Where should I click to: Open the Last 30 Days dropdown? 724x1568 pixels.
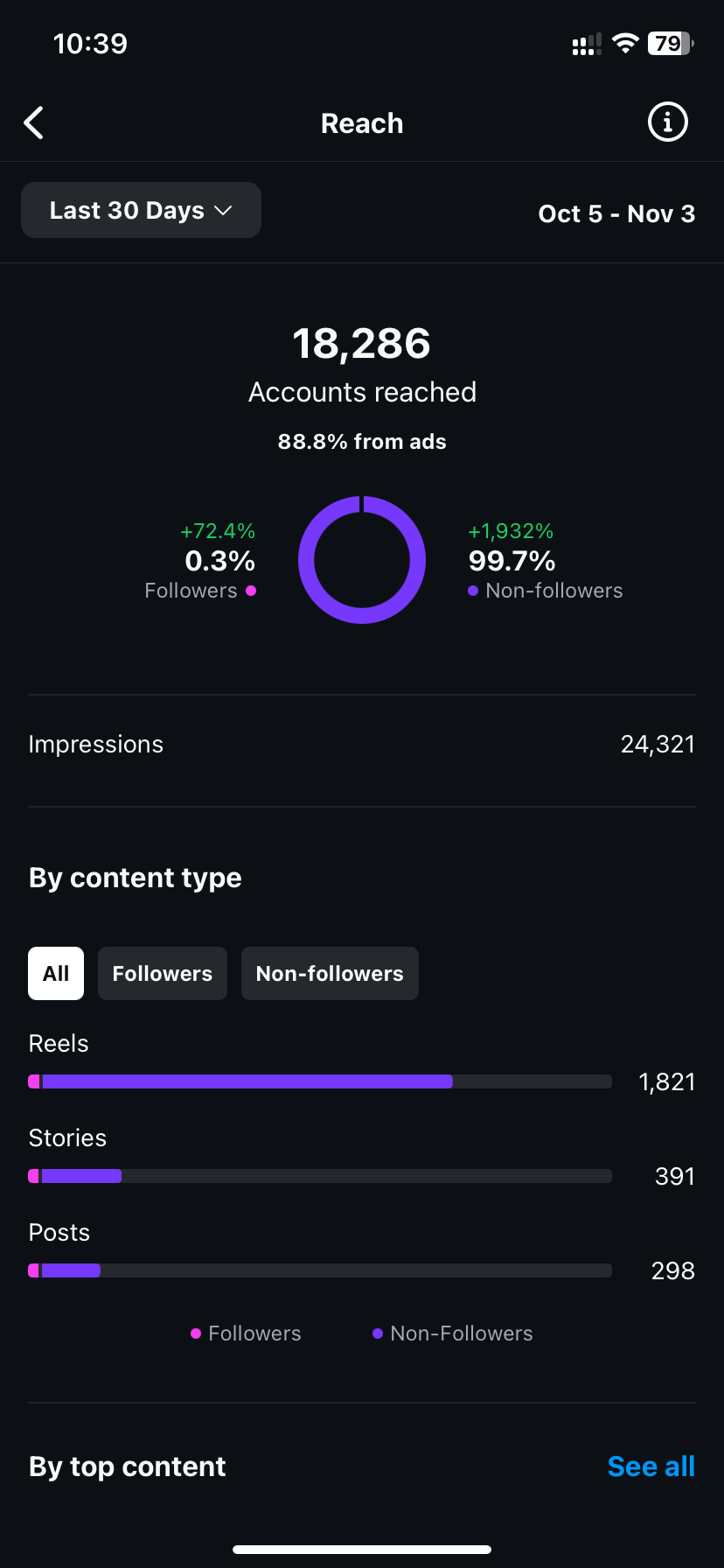pos(141,210)
